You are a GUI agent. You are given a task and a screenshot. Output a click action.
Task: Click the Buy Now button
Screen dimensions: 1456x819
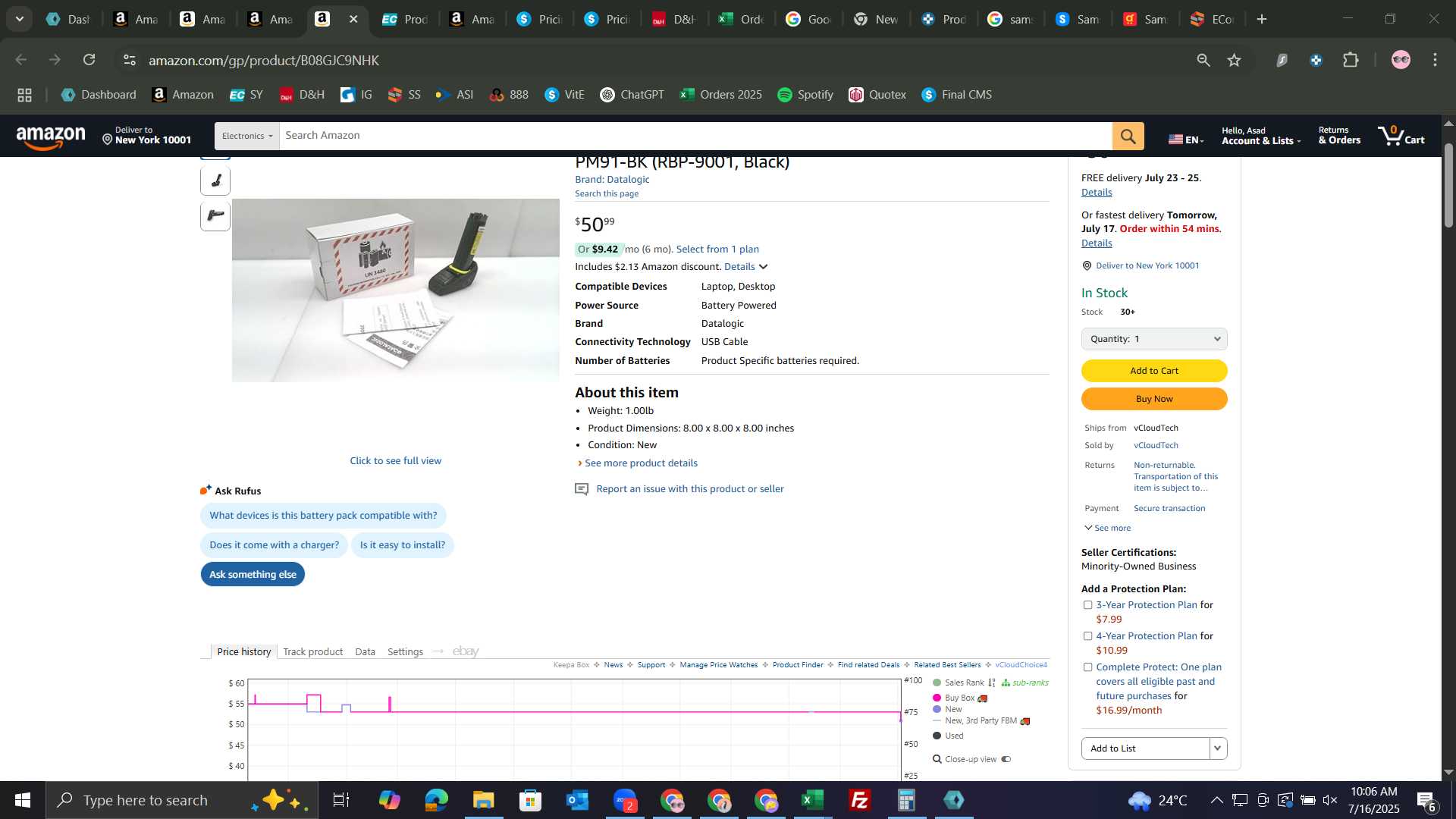point(1154,399)
